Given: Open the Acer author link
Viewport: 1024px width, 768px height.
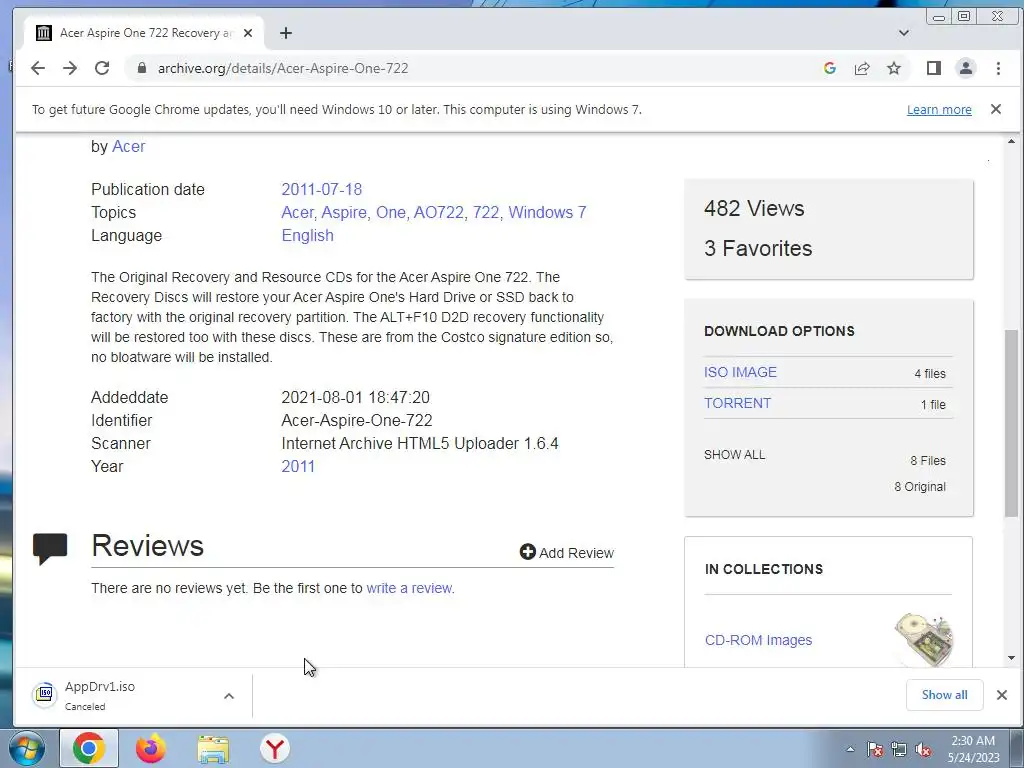Looking at the screenshot, I should (129, 146).
